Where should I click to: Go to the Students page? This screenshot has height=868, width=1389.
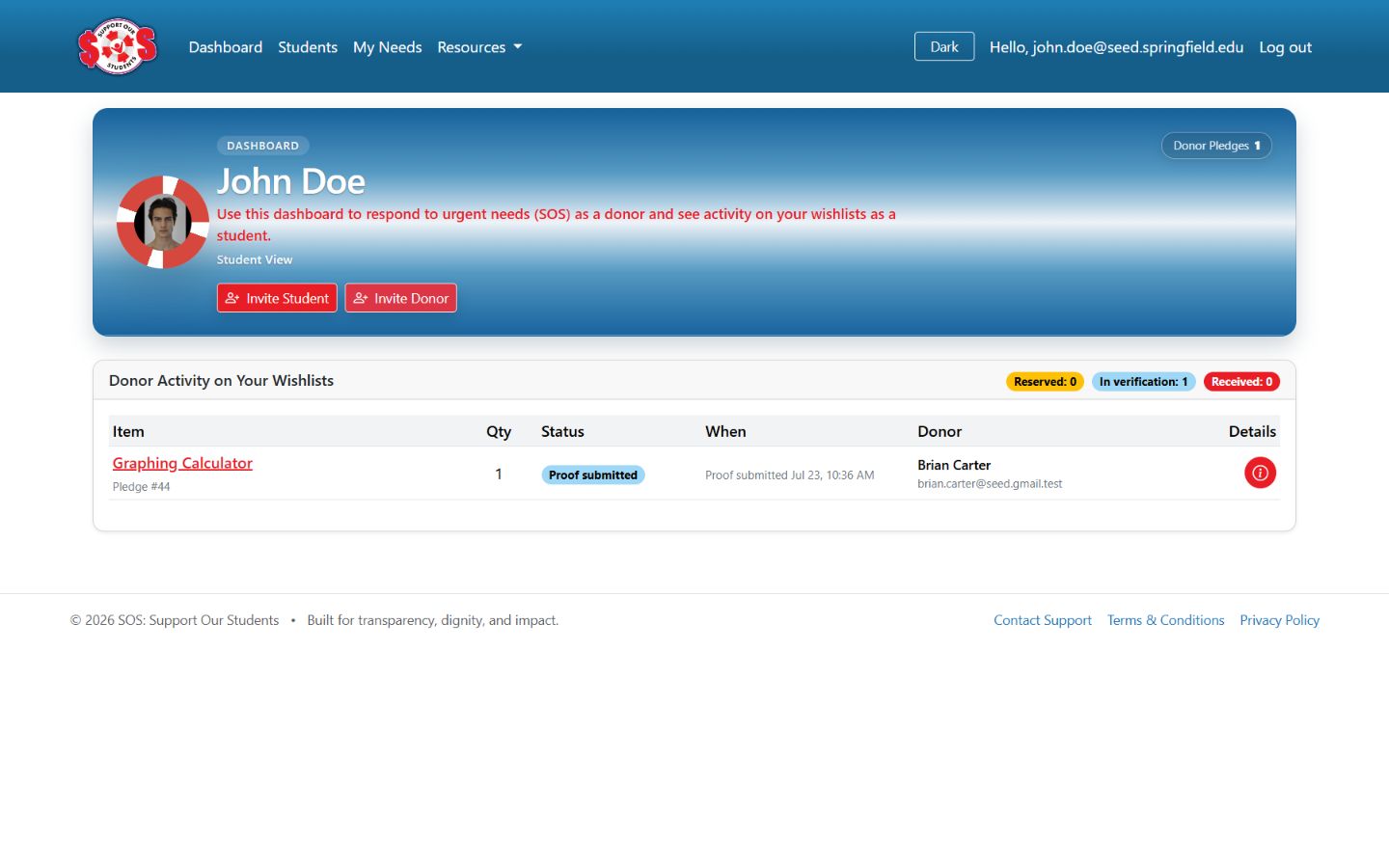[308, 47]
